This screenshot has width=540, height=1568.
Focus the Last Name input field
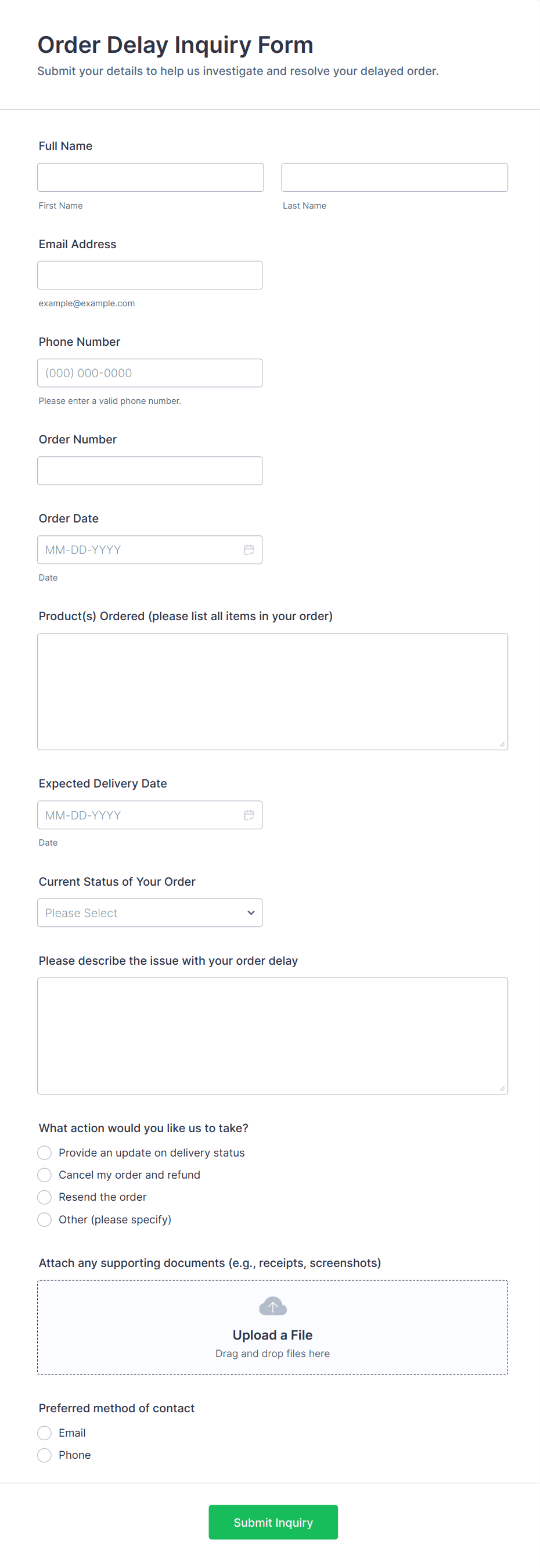pyautogui.click(x=394, y=178)
